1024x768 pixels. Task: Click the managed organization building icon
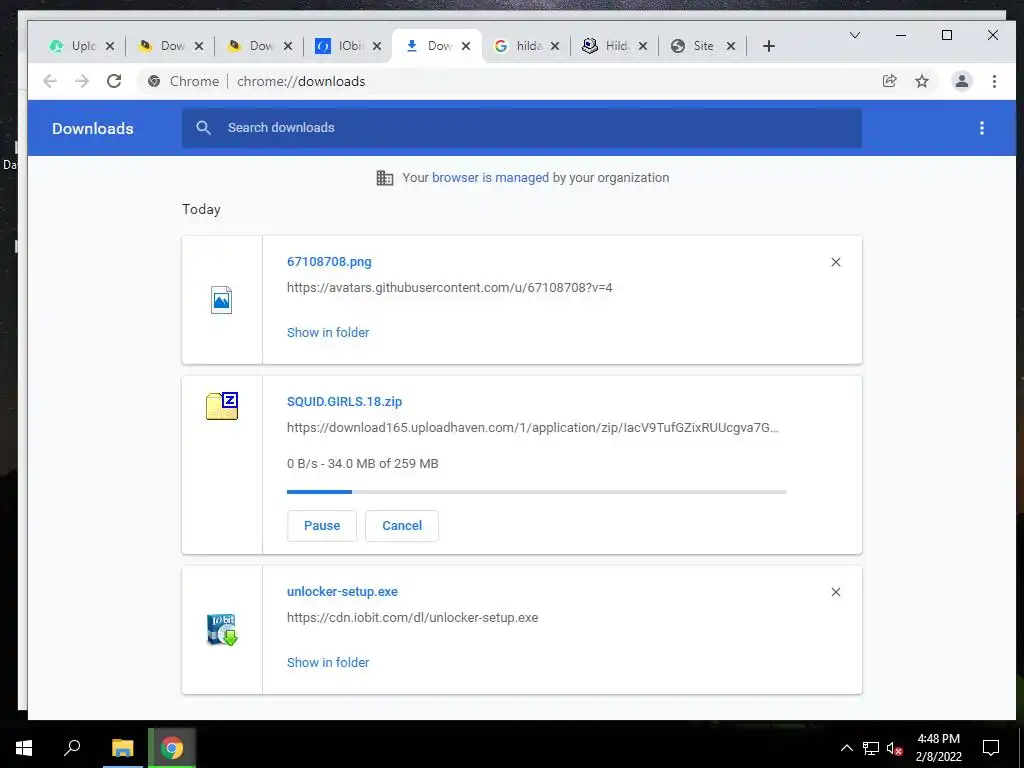point(385,178)
